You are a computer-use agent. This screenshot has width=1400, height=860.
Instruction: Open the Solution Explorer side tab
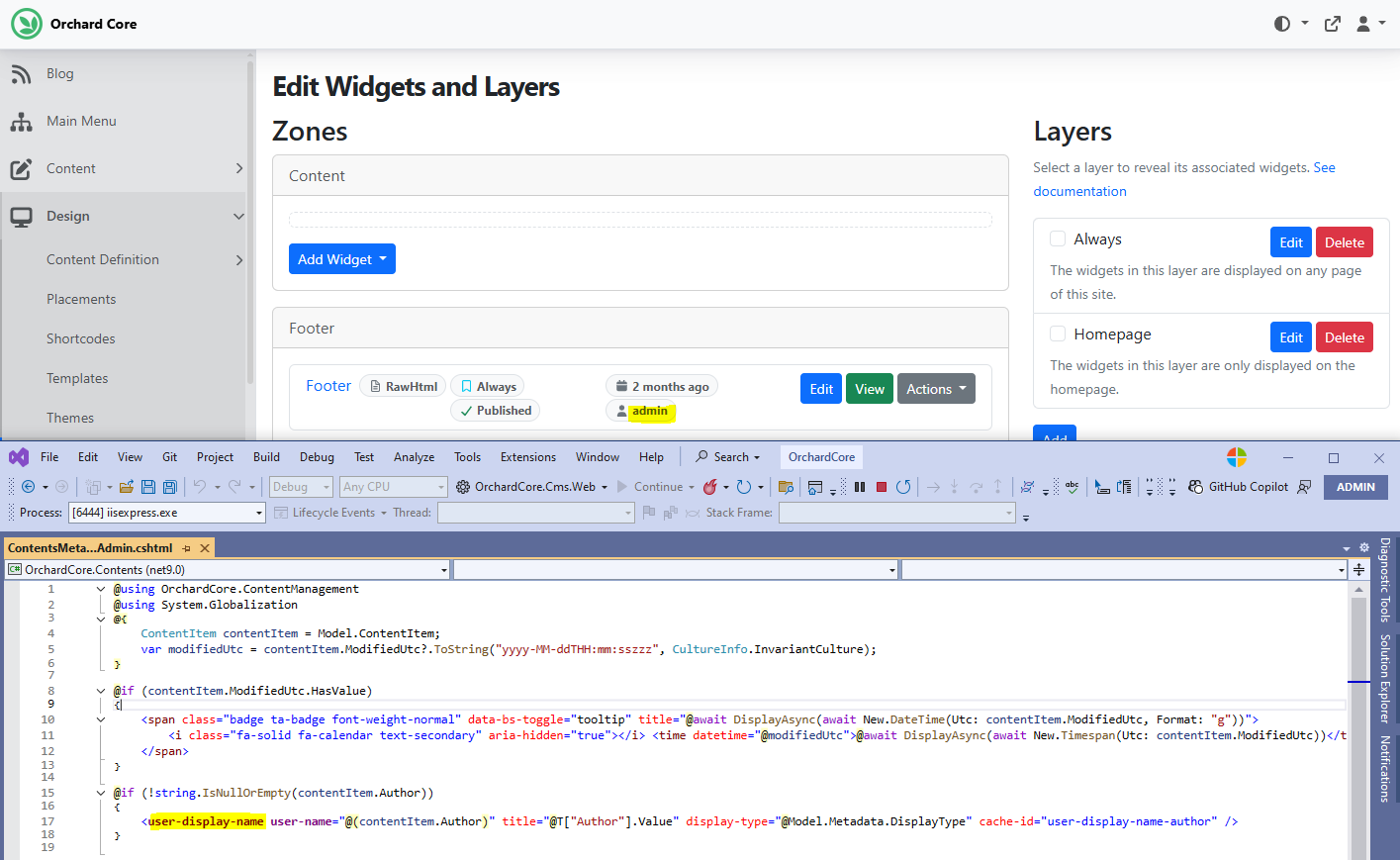pyautogui.click(x=1385, y=679)
